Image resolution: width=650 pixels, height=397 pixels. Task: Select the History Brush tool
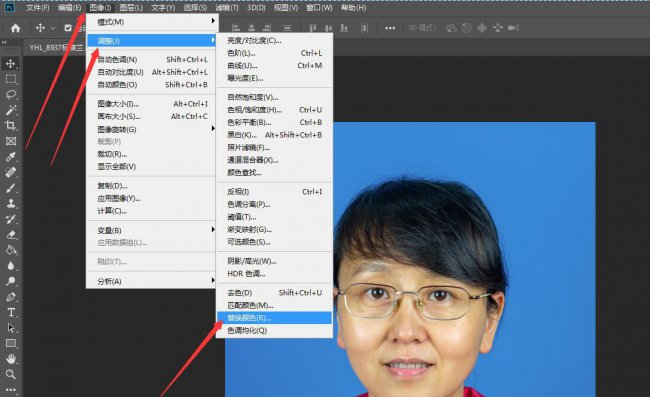click(11, 219)
